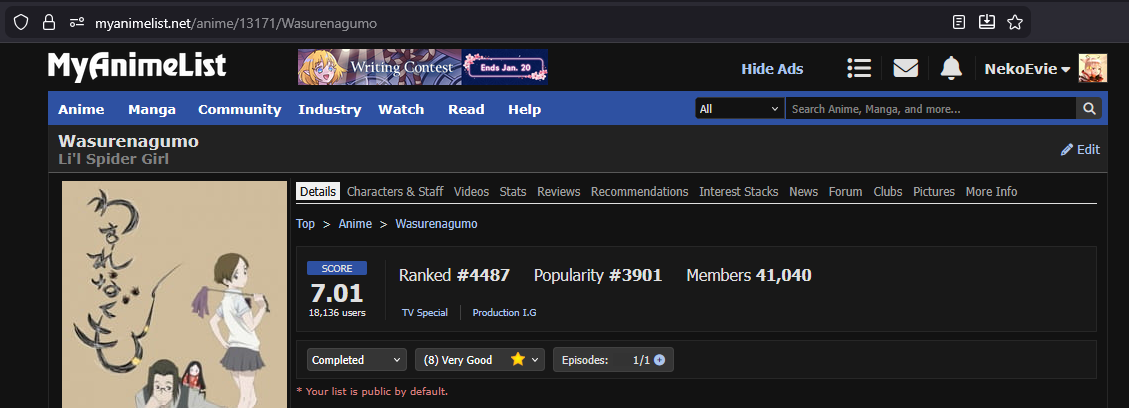The height and width of the screenshot is (408, 1129).
Task: Select the Details tab
Action: tap(318, 191)
